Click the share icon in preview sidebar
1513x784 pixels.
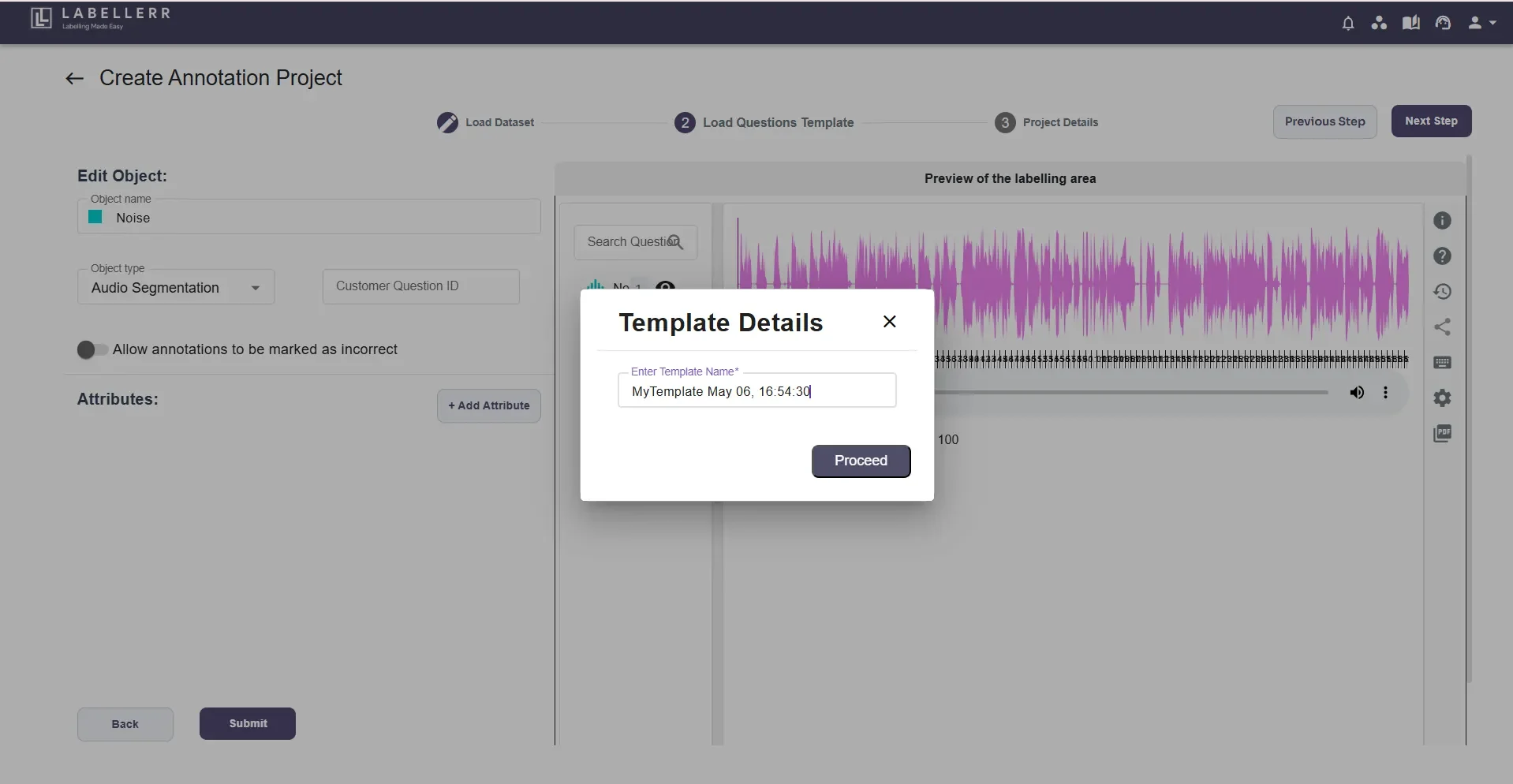[1442, 327]
